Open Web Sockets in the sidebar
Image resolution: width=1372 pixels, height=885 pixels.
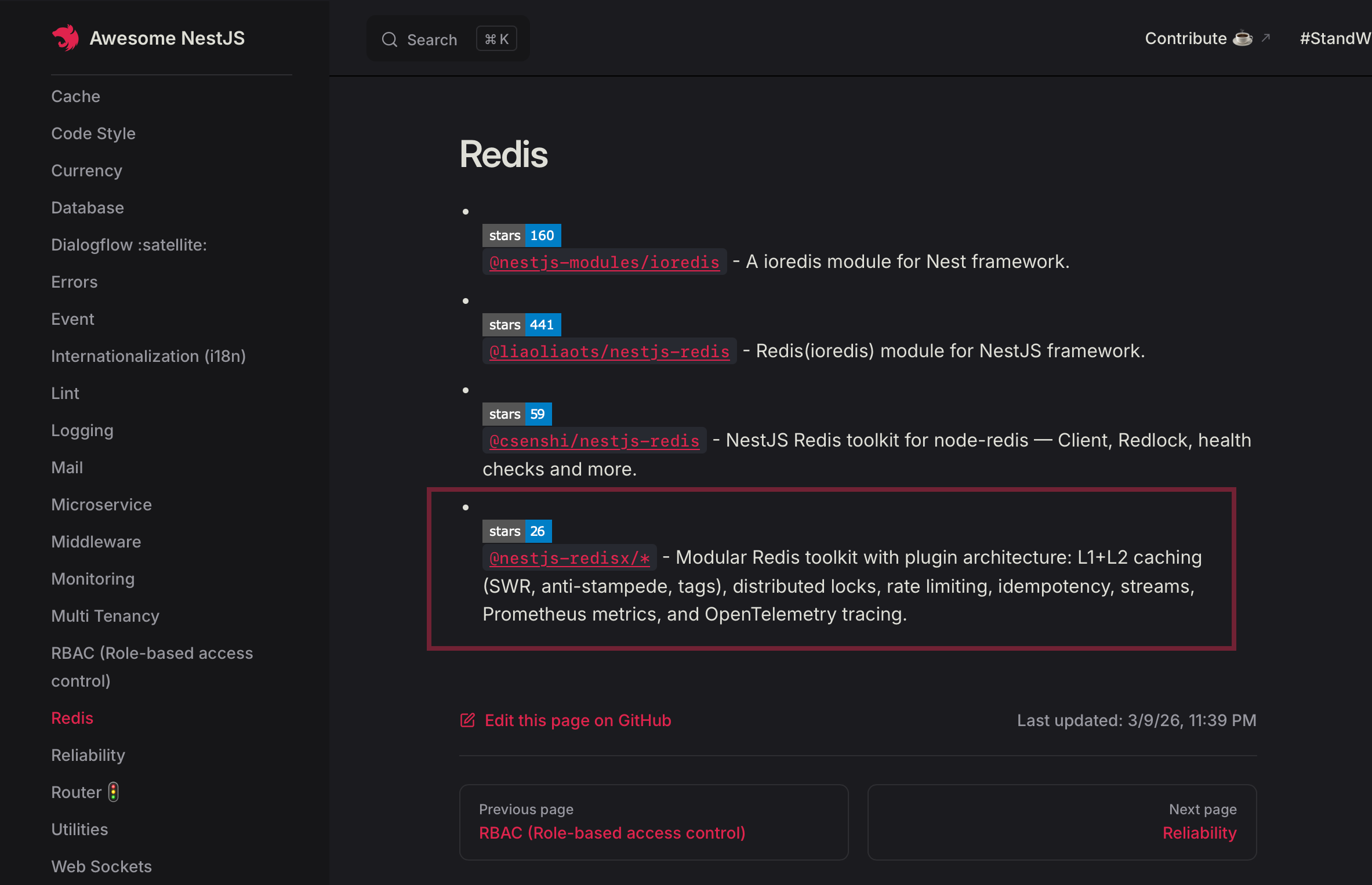click(x=101, y=866)
